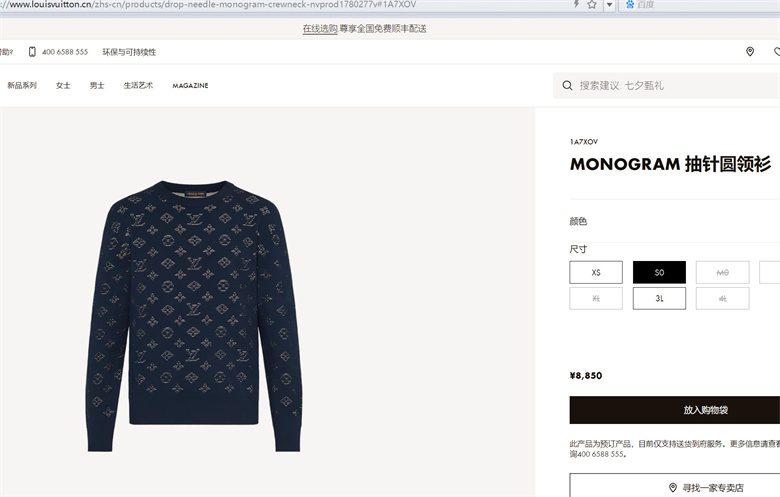Open the 女士 menu
Viewport: 780px width, 497px height.
point(63,86)
